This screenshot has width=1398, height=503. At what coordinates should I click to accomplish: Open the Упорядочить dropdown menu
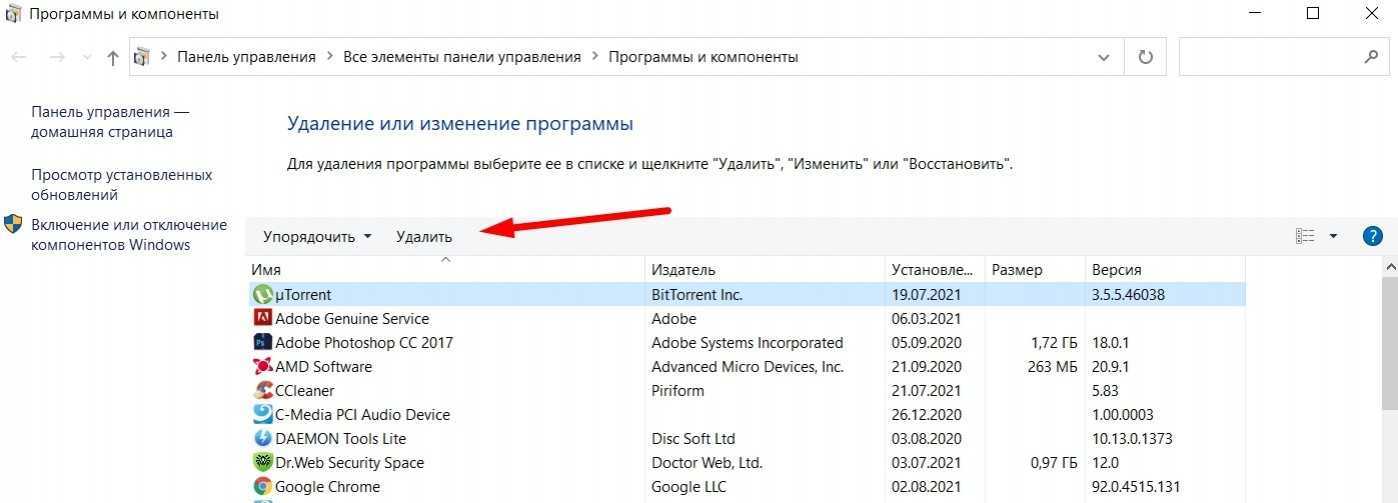(x=316, y=237)
